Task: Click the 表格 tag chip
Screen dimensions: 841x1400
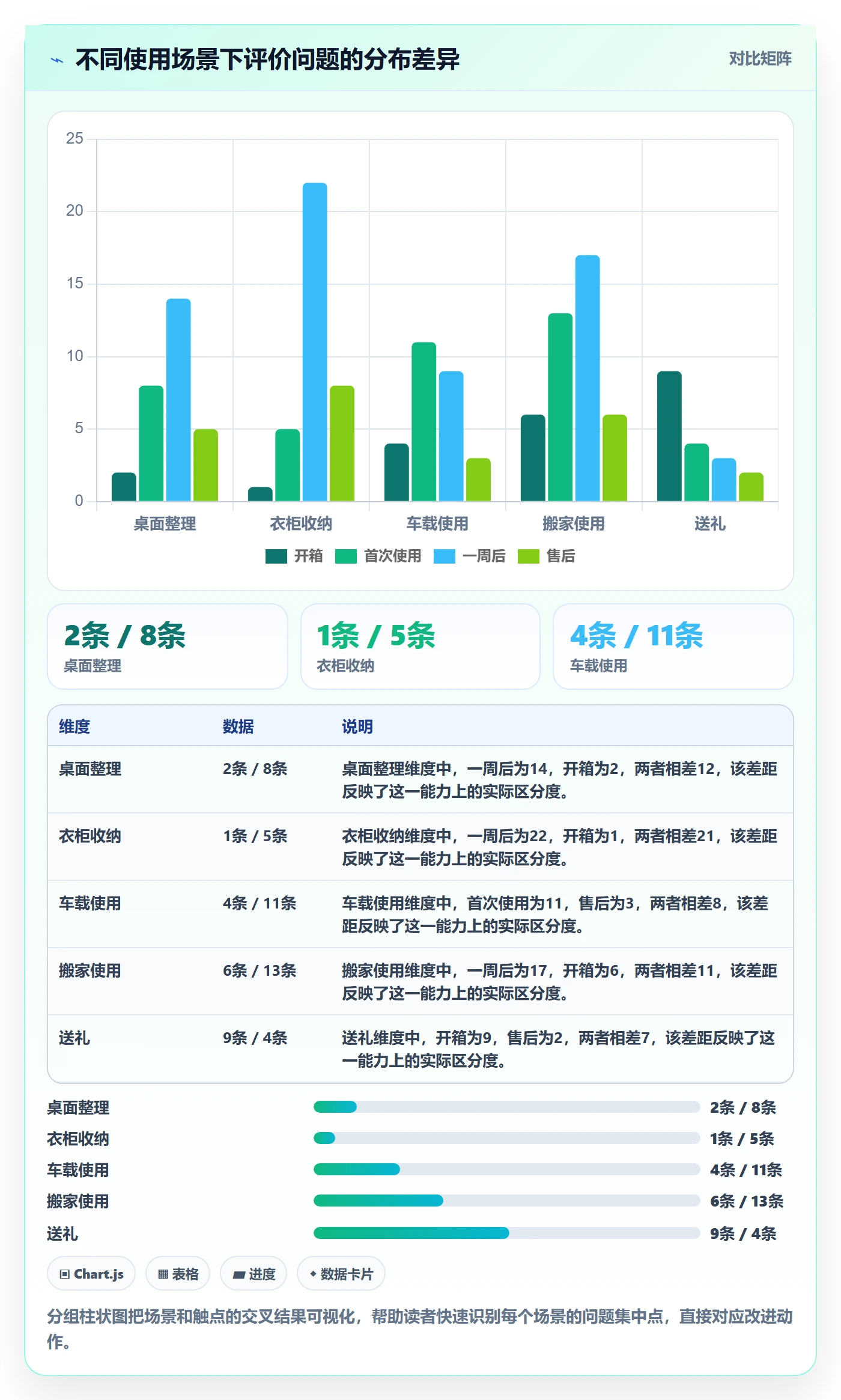Action: (x=178, y=1274)
